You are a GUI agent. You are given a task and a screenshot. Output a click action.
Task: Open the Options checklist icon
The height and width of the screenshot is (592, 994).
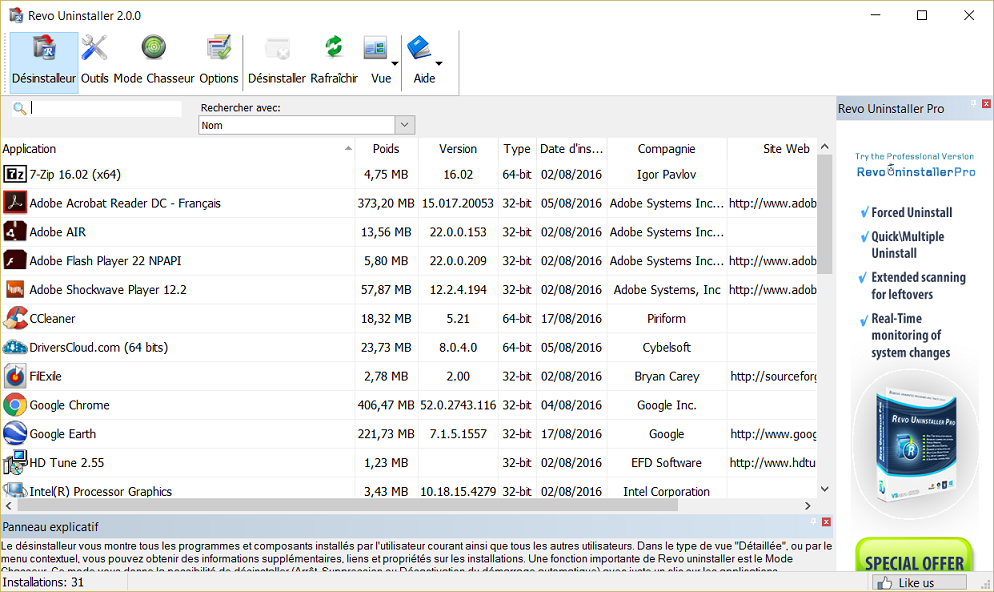click(x=219, y=48)
